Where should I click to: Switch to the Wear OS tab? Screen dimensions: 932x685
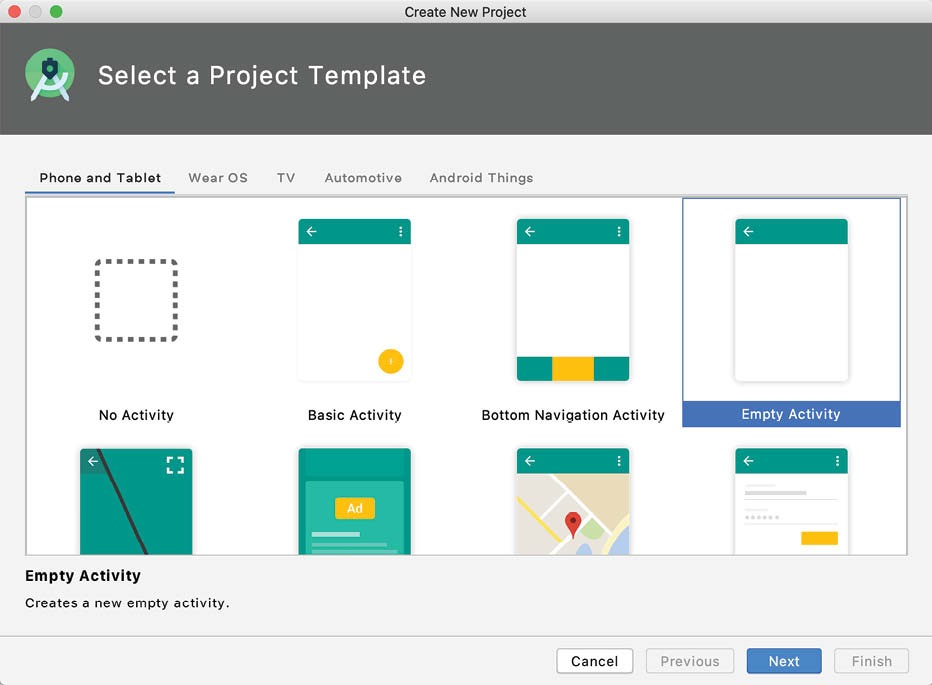(x=218, y=178)
